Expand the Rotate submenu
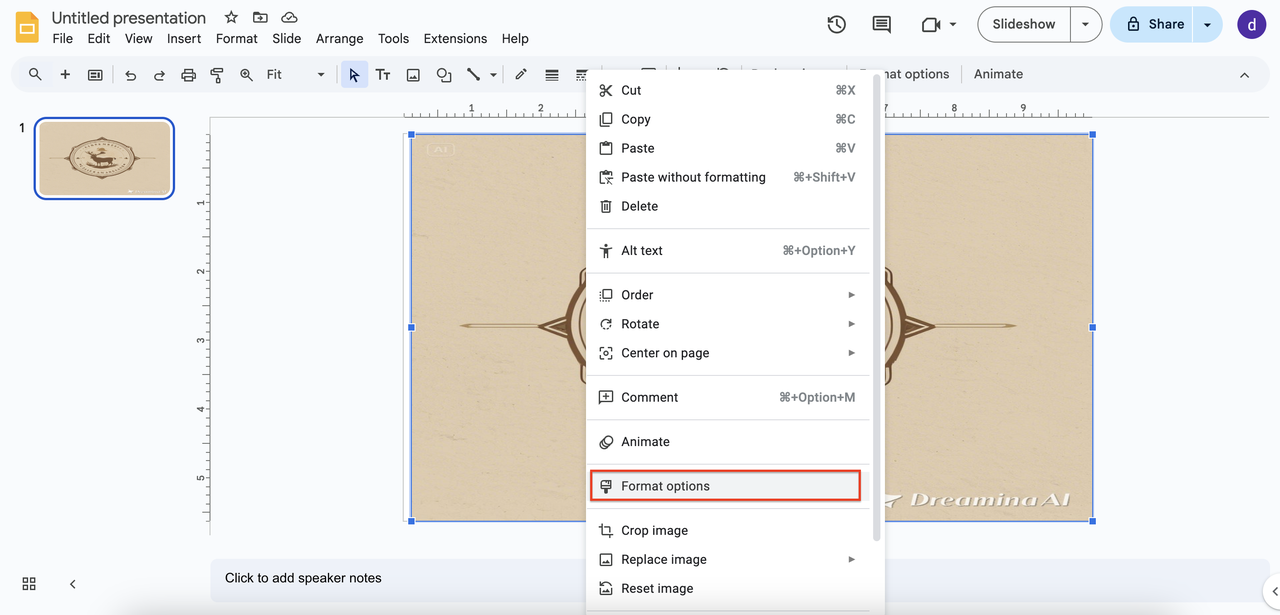 pyautogui.click(x=726, y=324)
